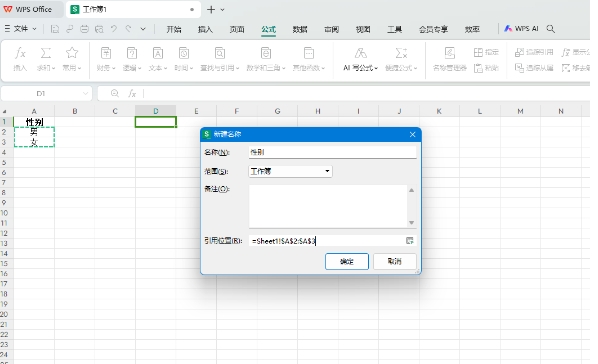598x364 pixels.
Task: Switch to the Insert (插入) tab
Action: coord(205,29)
